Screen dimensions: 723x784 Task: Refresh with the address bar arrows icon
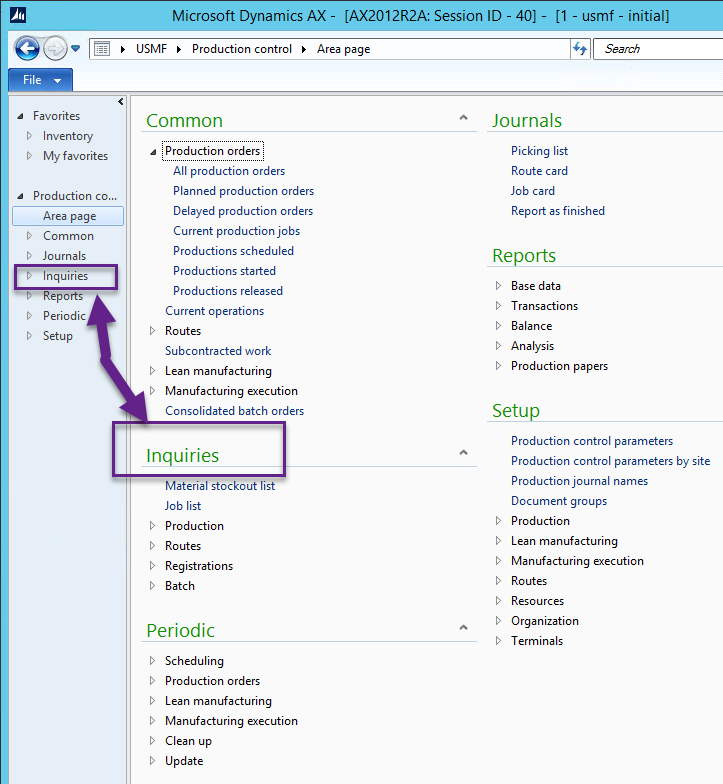580,49
